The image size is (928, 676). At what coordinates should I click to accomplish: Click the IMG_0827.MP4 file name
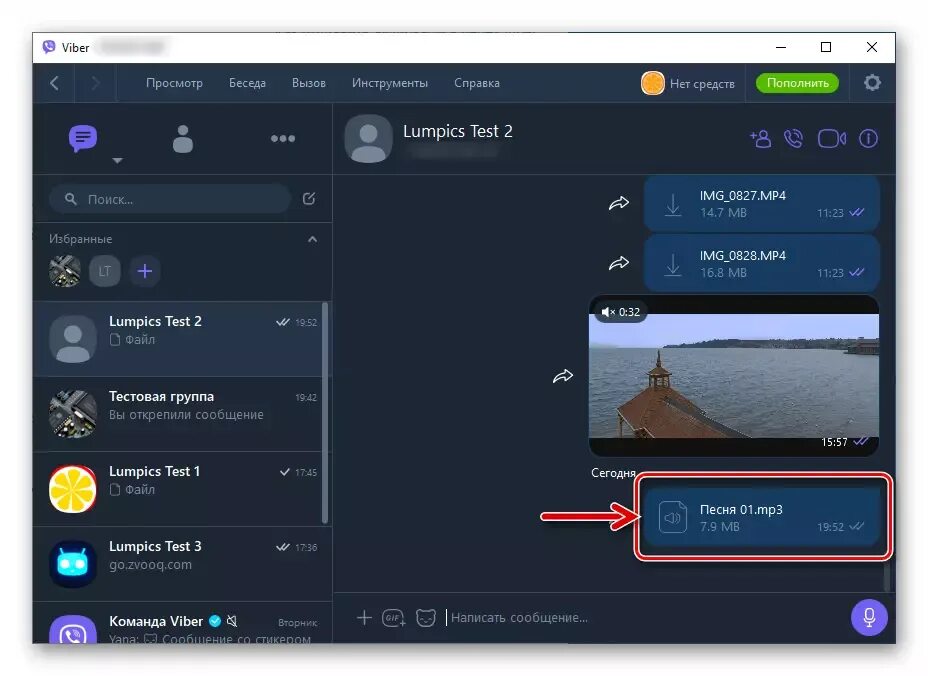742,195
